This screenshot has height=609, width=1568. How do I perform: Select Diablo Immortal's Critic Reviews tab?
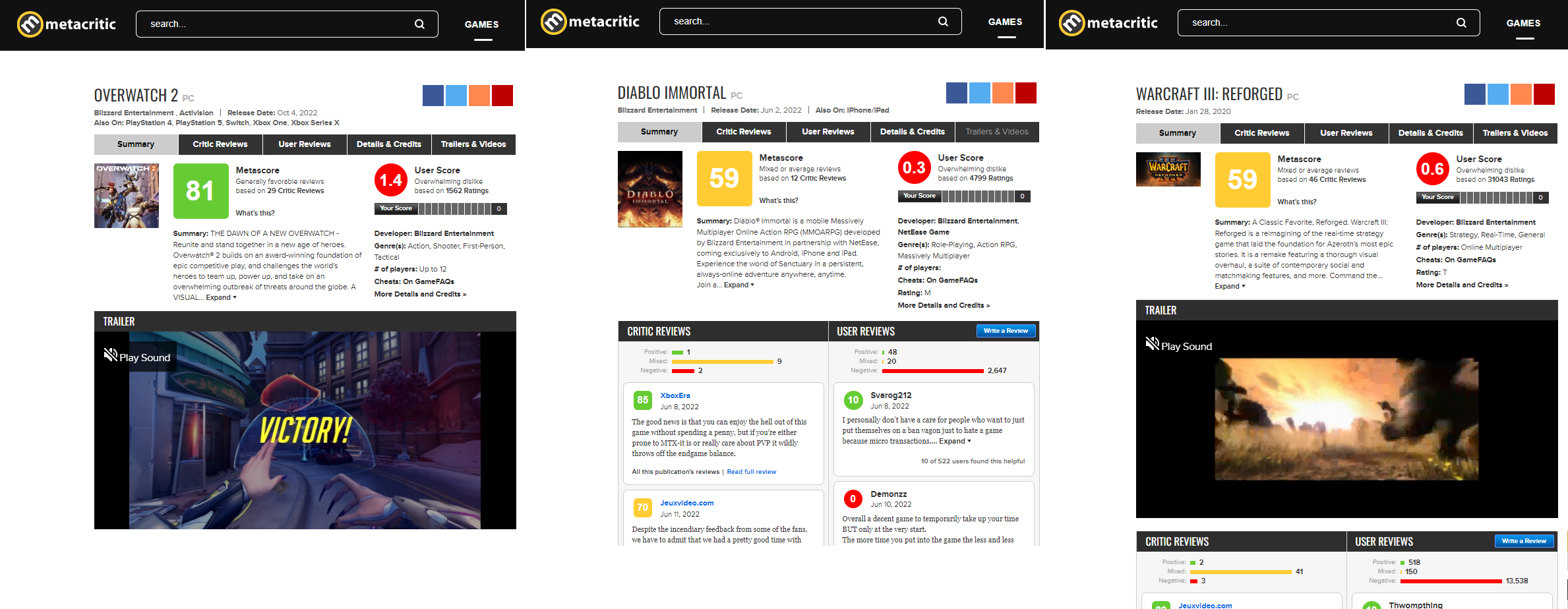click(x=744, y=132)
